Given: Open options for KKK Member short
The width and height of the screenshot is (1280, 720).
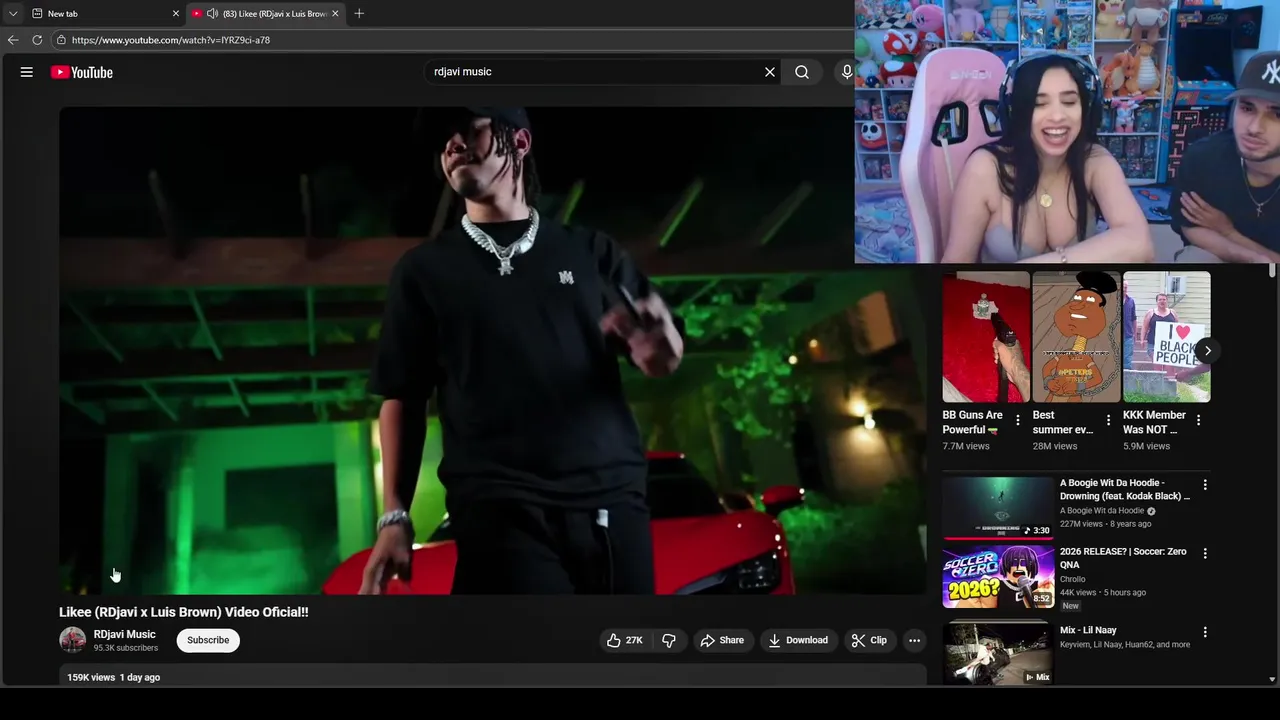Looking at the screenshot, I should [1198, 420].
